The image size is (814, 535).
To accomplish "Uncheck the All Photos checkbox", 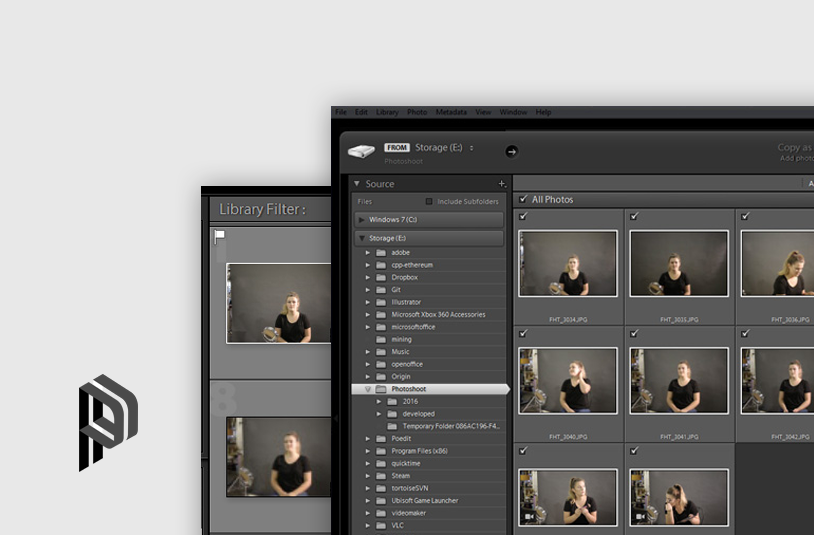I will tap(523, 199).
